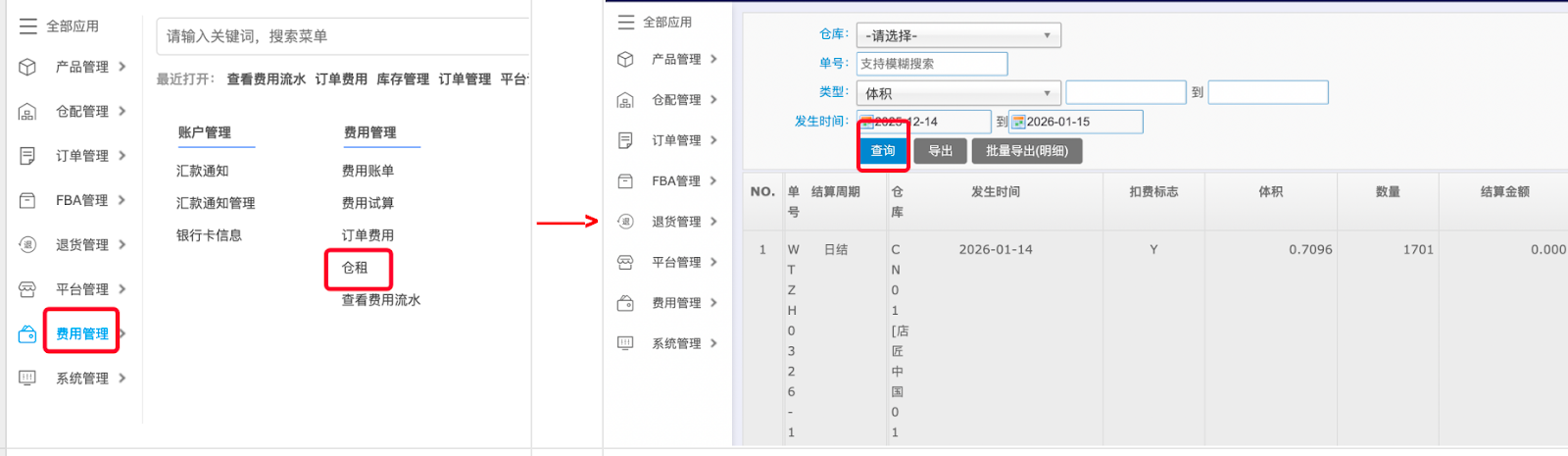Click the blue highlighted 费用管理 wallet icon
The width and height of the screenshot is (1568, 456).
click(27, 334)
